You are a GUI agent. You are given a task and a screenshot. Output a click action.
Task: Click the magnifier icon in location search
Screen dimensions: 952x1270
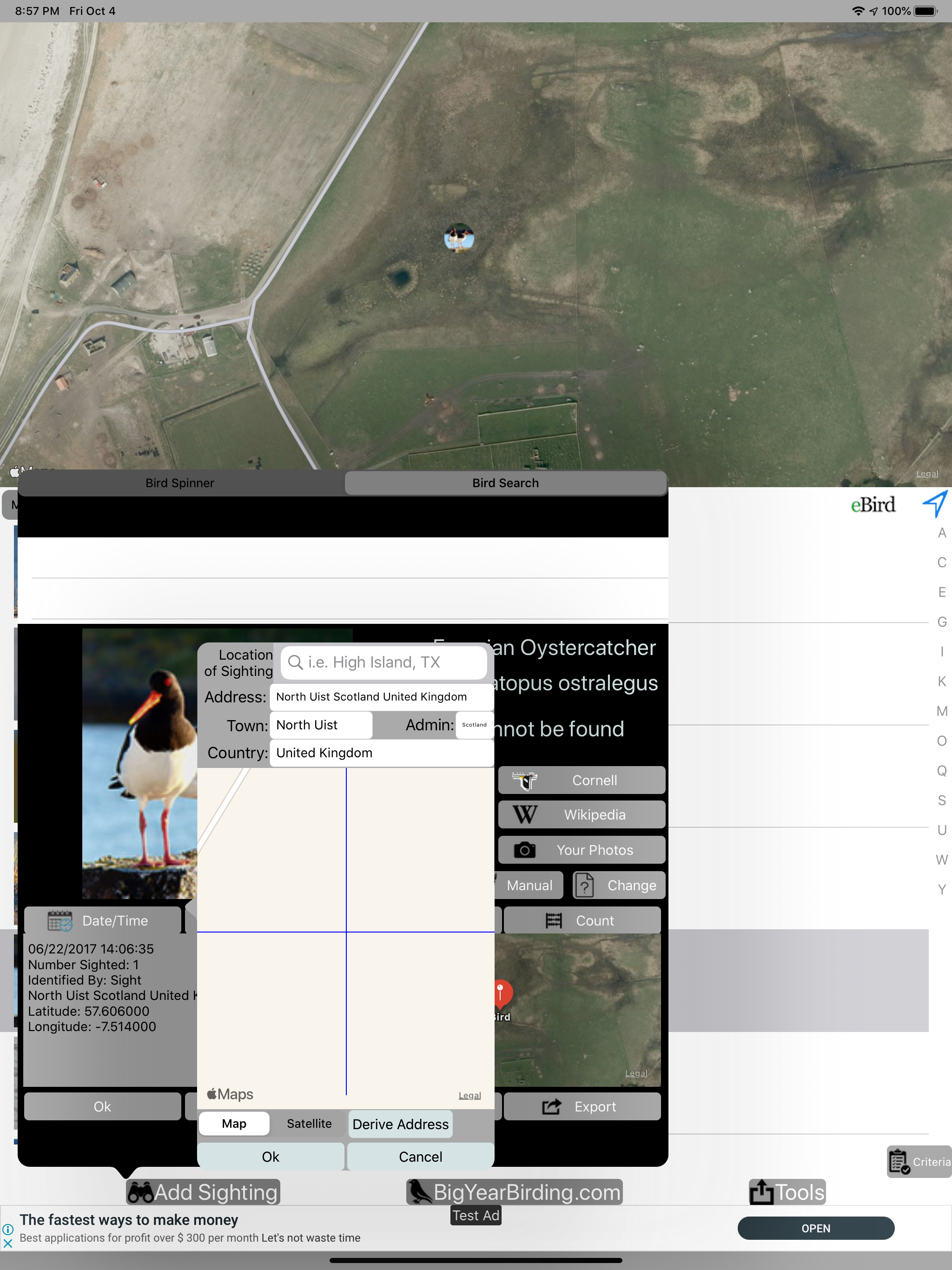(x=295, y=662)
